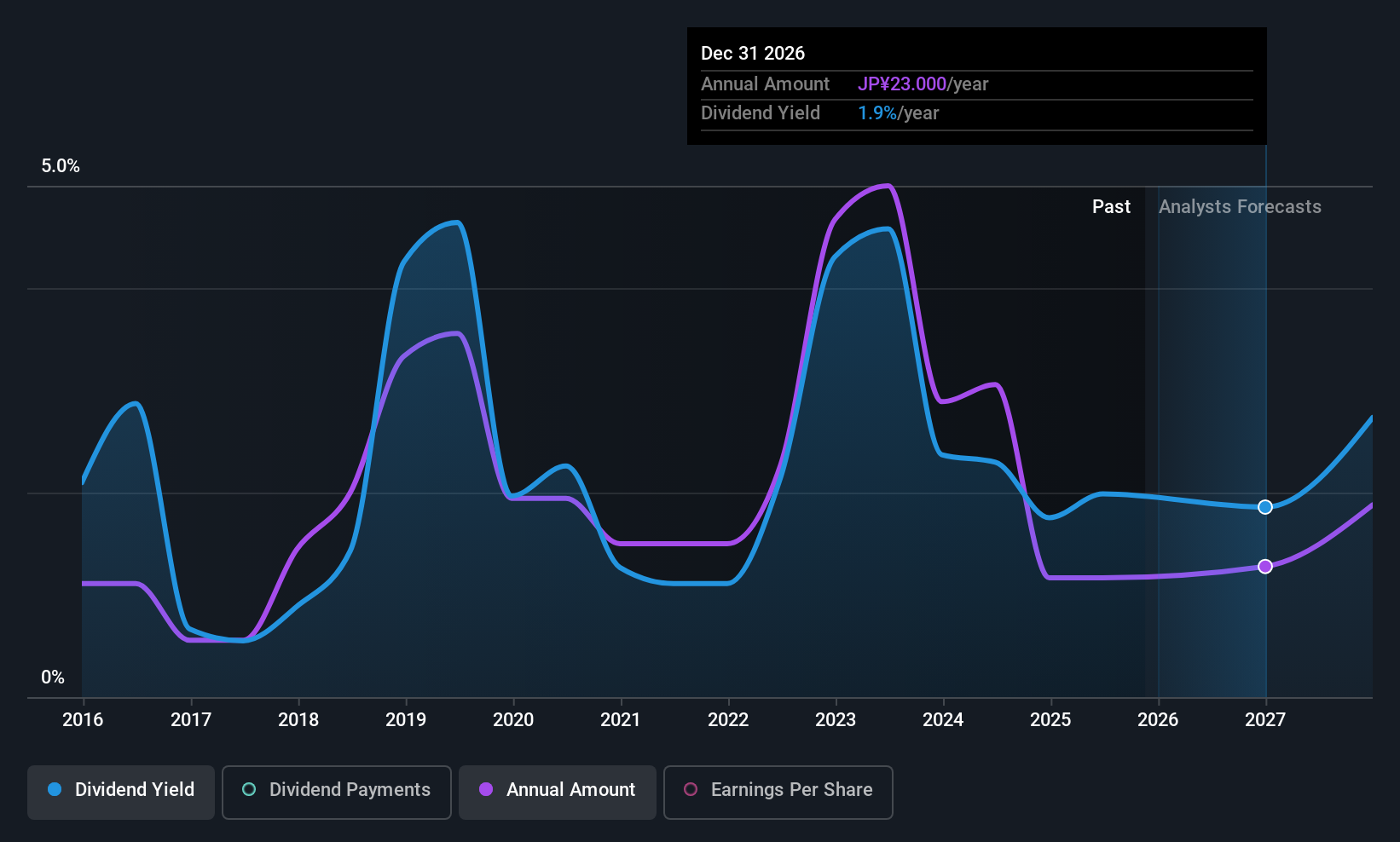
Task: Click the 2023 x-axis label
Action: (836, 720)
